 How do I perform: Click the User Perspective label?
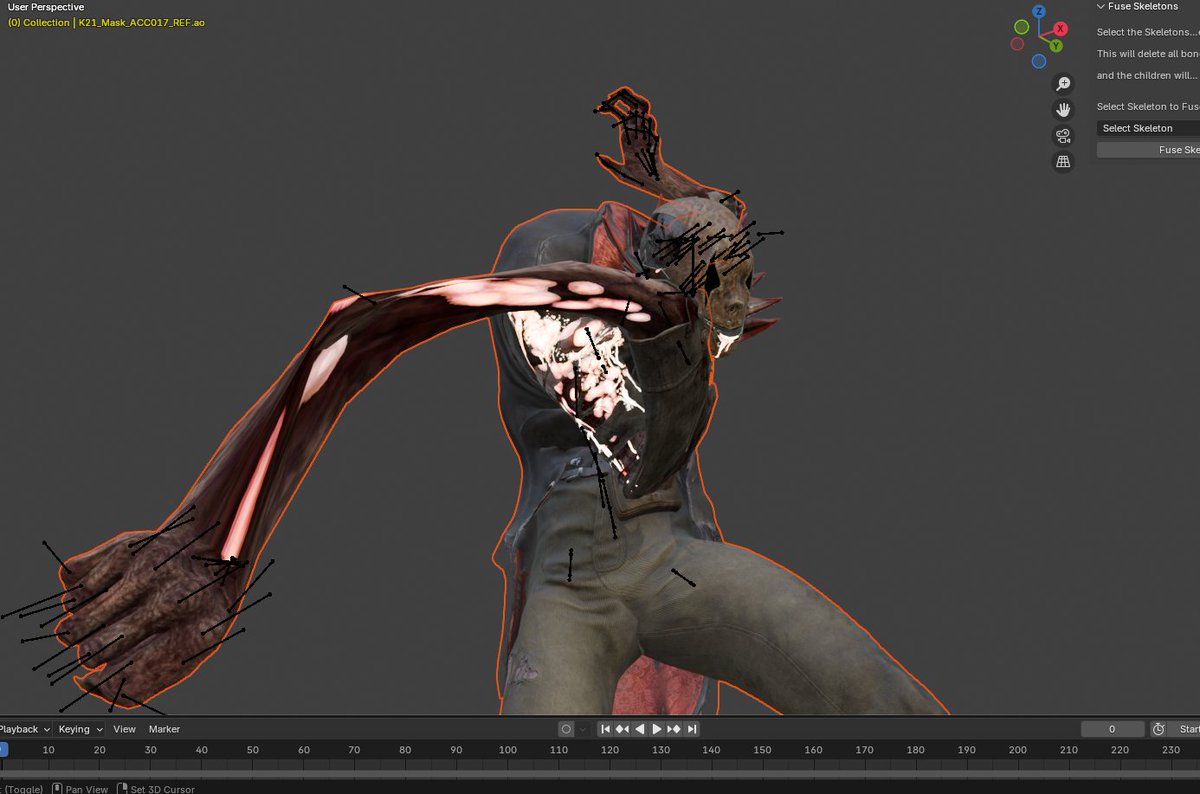(46, 7)
